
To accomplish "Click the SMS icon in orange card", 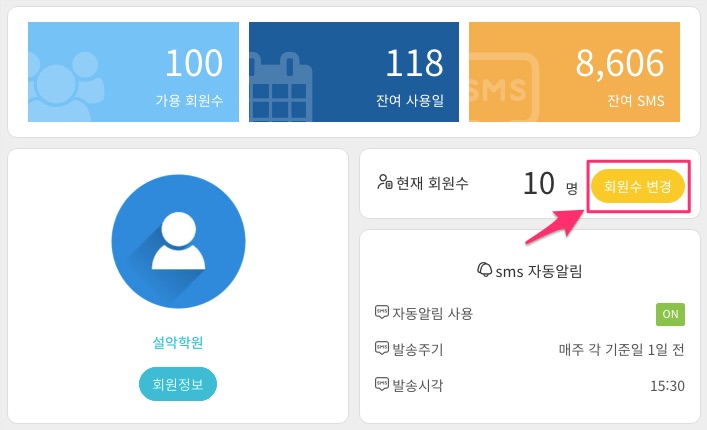I will (x=504, y=88).
